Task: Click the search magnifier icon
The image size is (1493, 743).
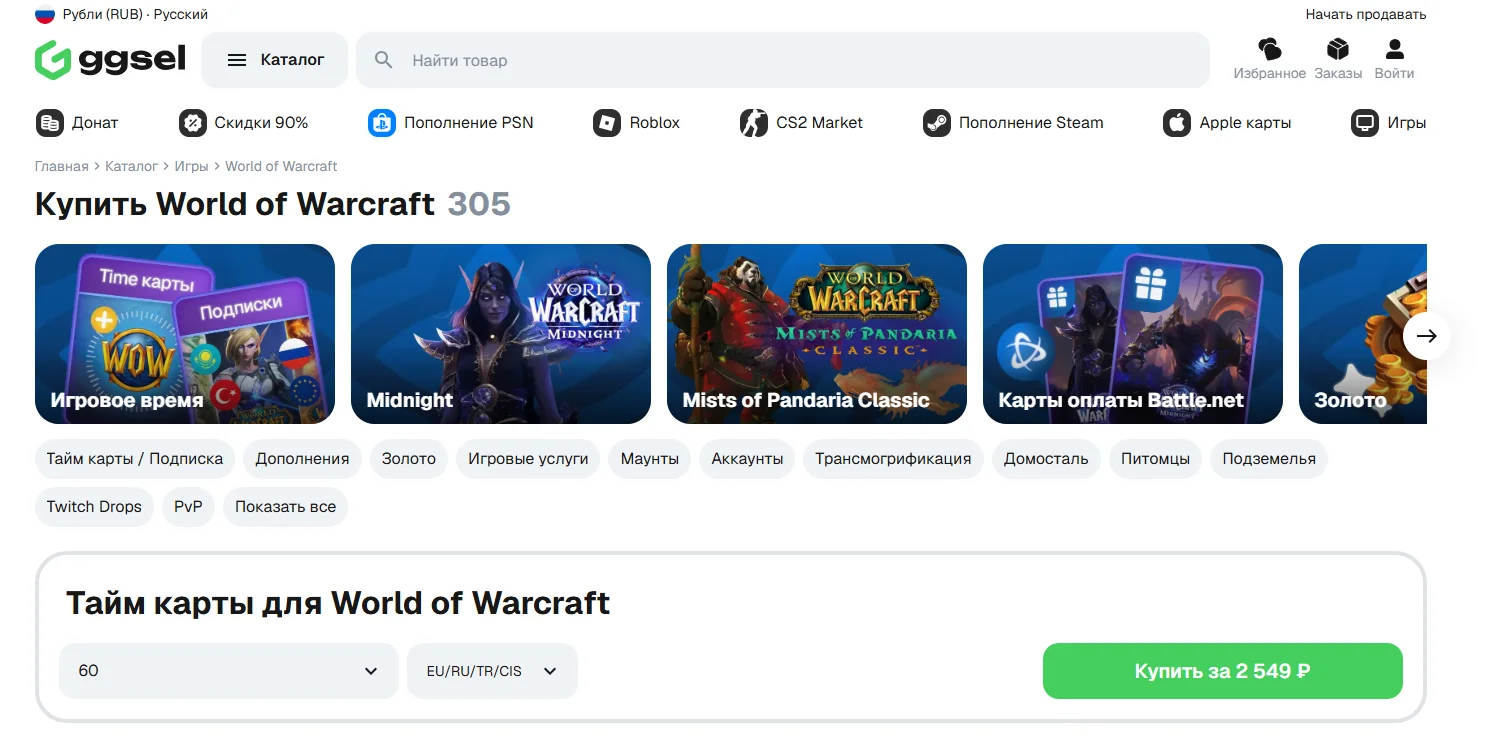Action: (384, 60)
